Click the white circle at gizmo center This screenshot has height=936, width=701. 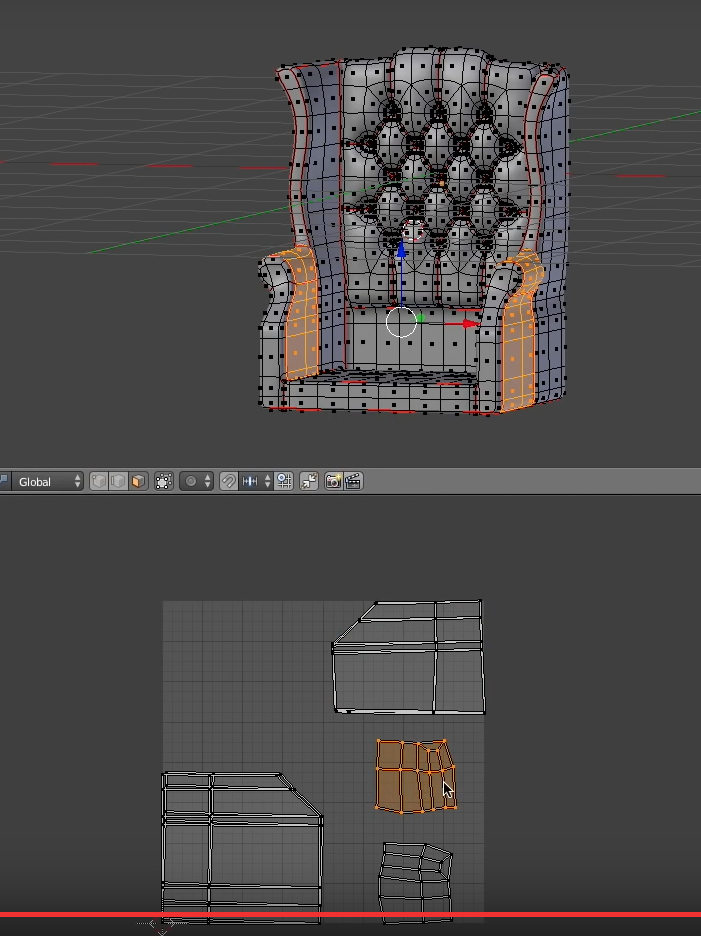401,322
